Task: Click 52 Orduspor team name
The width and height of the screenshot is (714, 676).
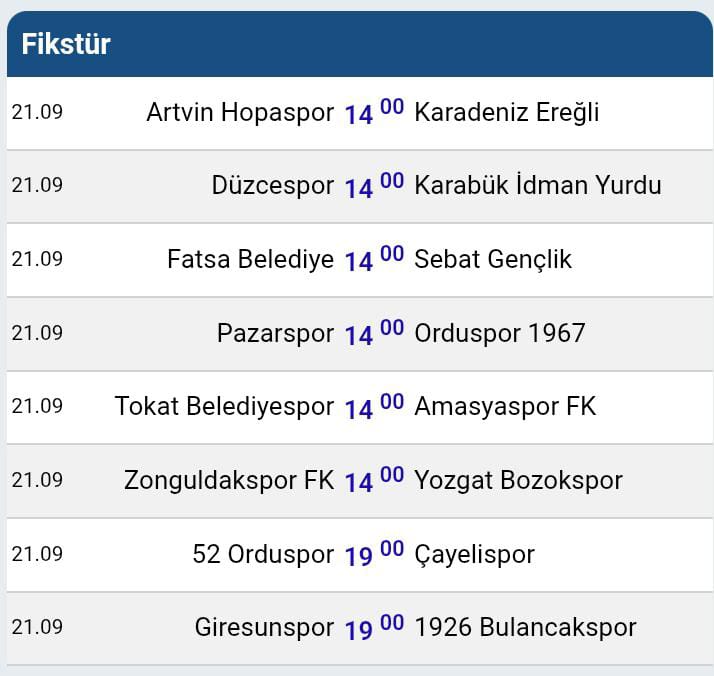Action: 263,554
